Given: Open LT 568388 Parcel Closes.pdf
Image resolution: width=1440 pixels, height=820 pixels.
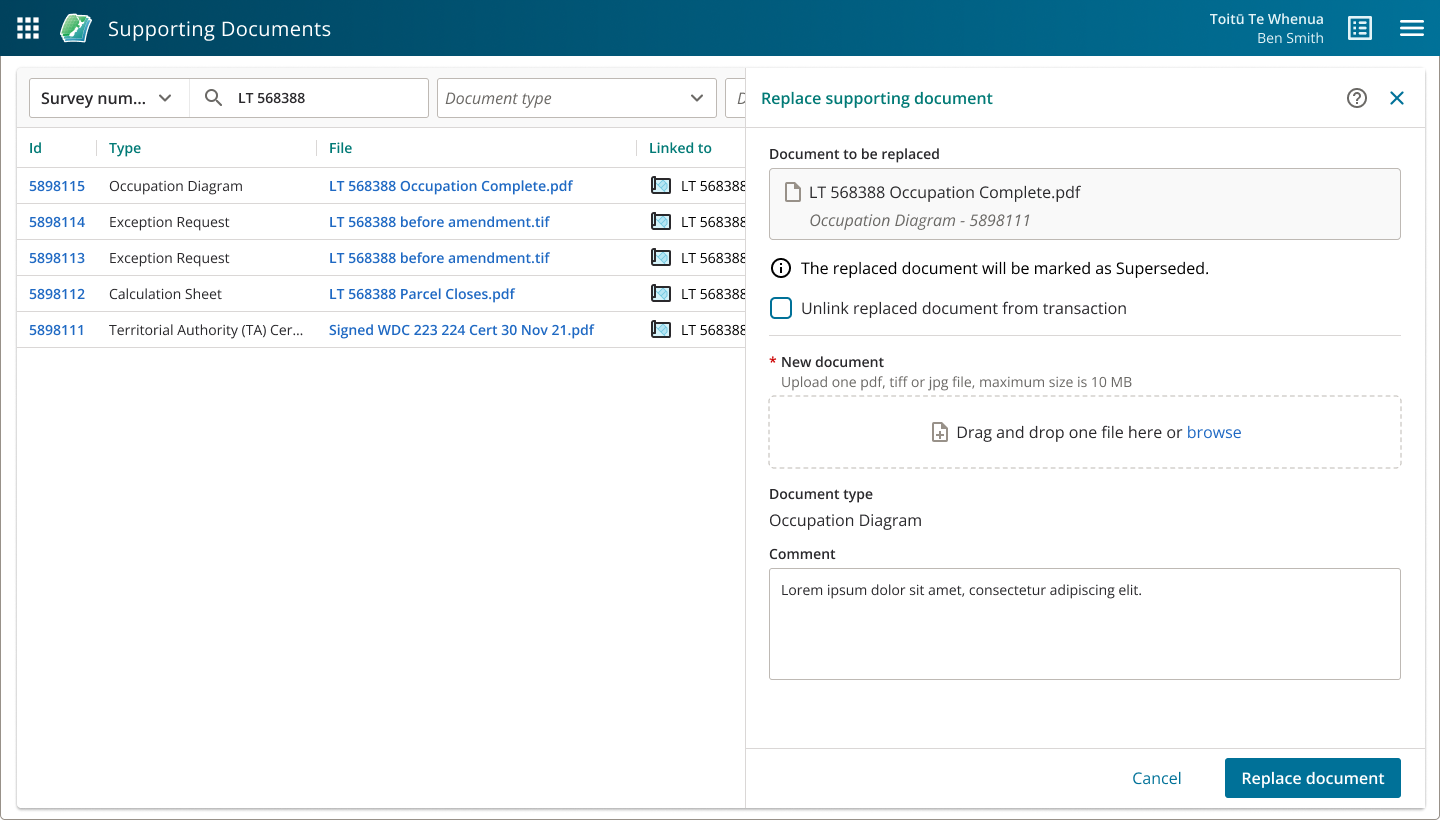Looking at the screenshot, I should pyautogui.click(x=422, y=294).
